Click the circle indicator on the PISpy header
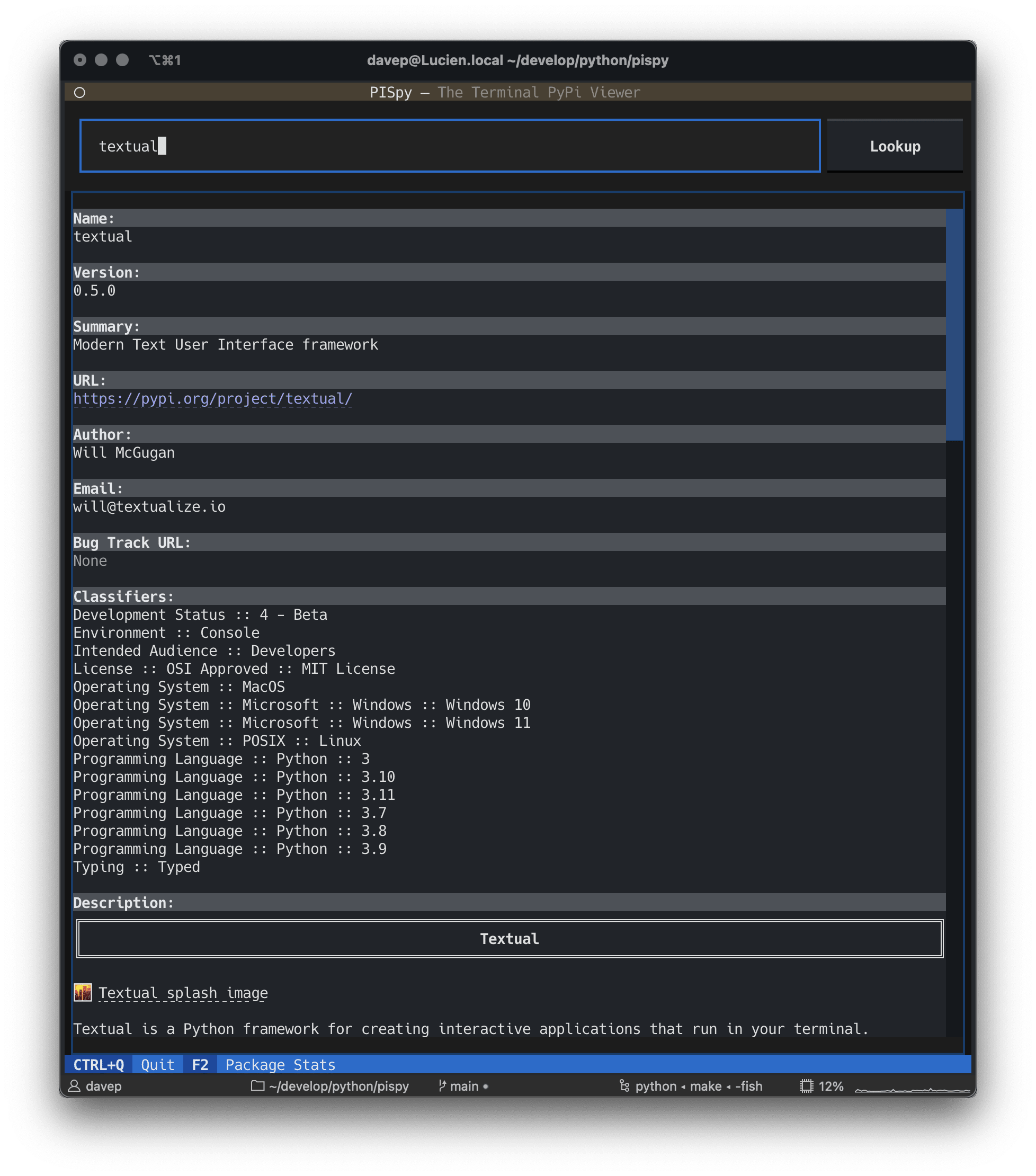This screenshot has width=1036, height=1176. point(81,92)
